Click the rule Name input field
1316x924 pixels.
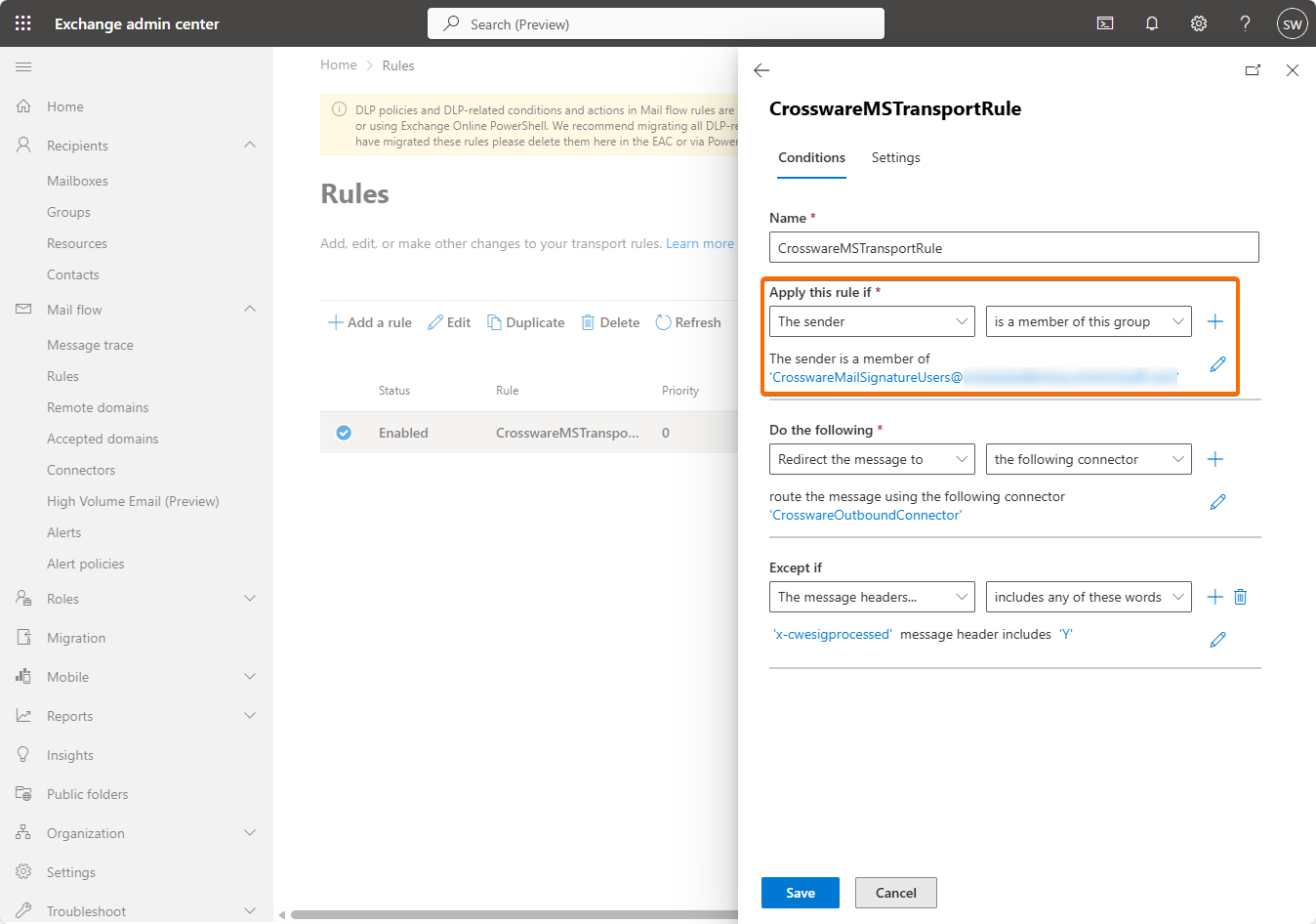point(1013,248)
